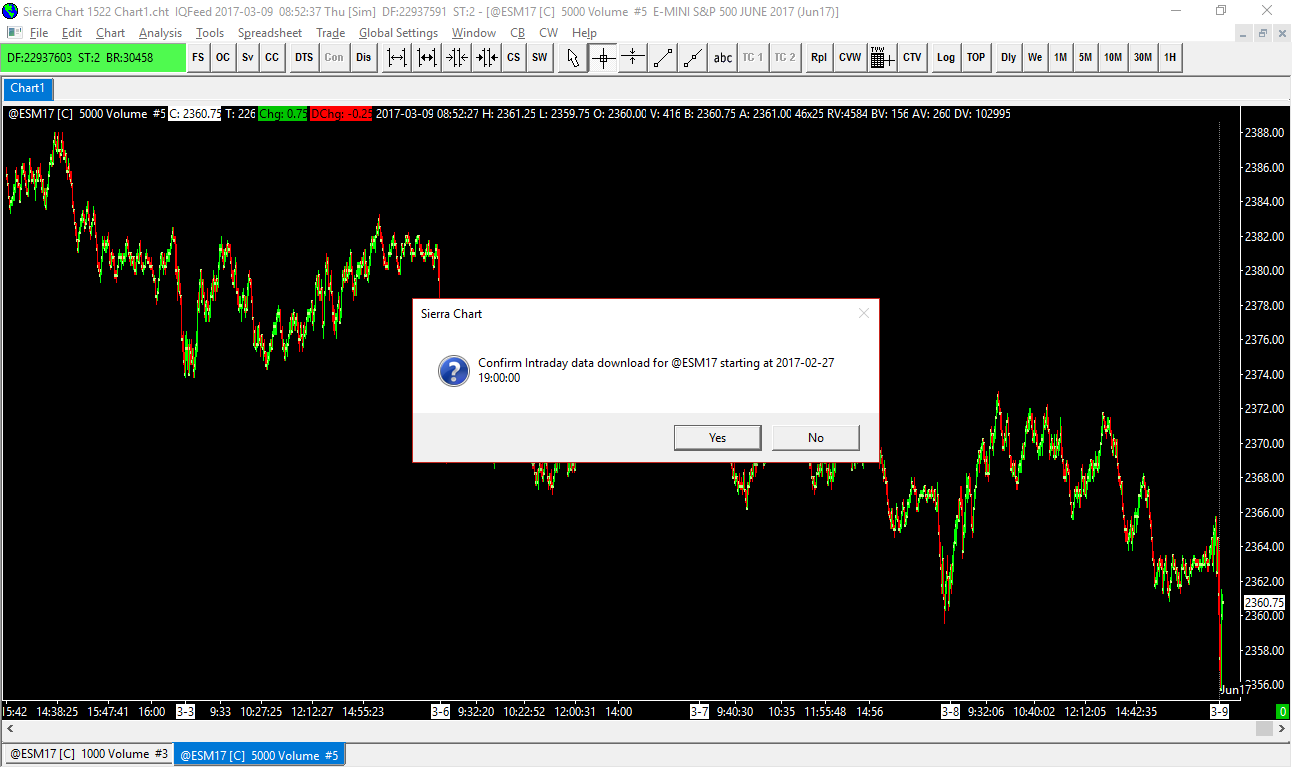Click the Dis disconnect toolbar button
Viewport: 1292px width, 768px height.
click(x=363, y=58)
